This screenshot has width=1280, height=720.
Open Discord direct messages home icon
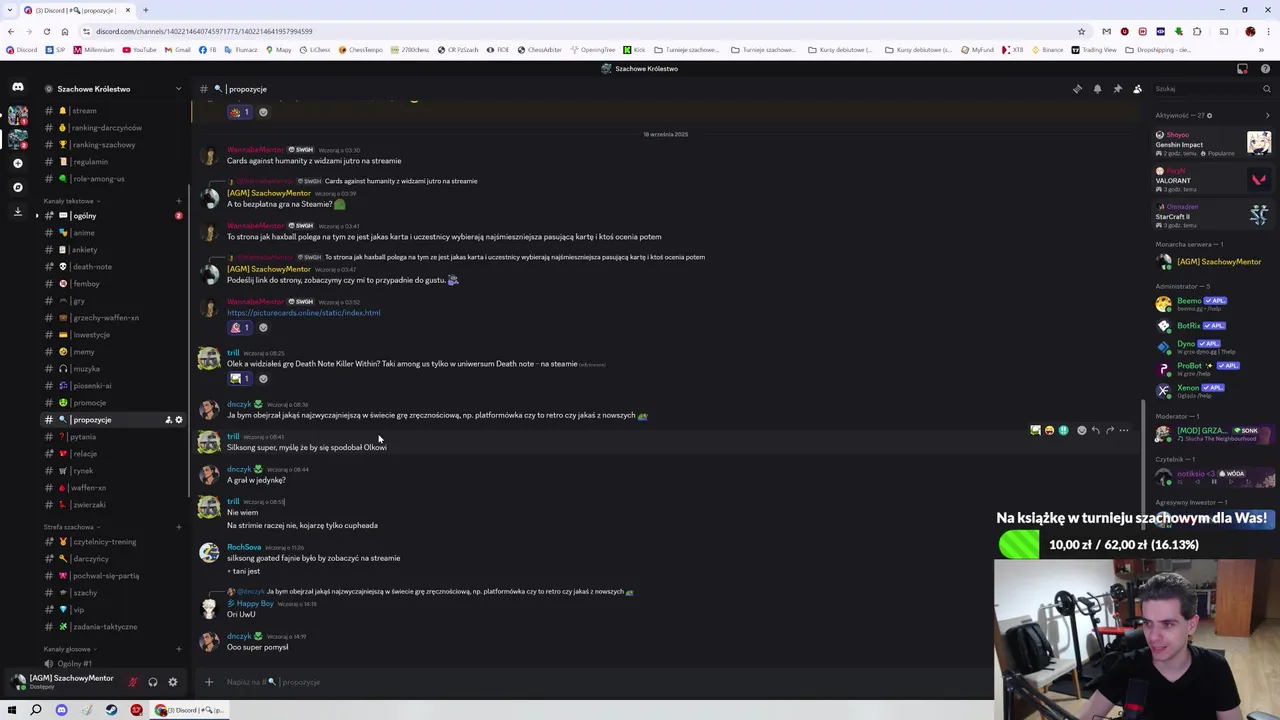point(17,88)
